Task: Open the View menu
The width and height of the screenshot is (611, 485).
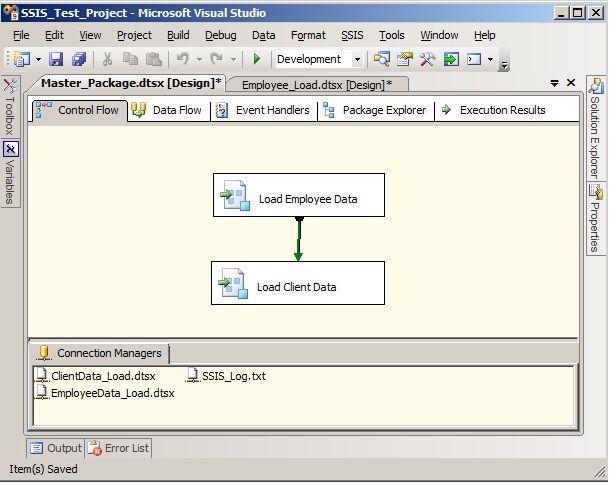Action: 90,35
